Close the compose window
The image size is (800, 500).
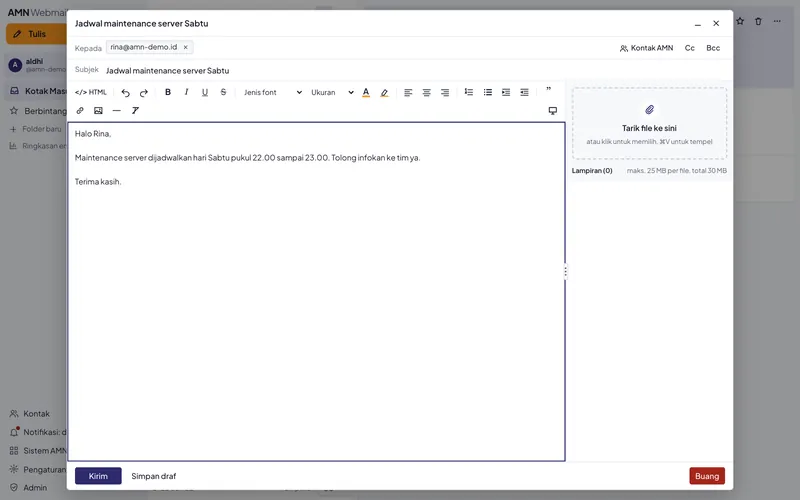(x=716, y=23)
